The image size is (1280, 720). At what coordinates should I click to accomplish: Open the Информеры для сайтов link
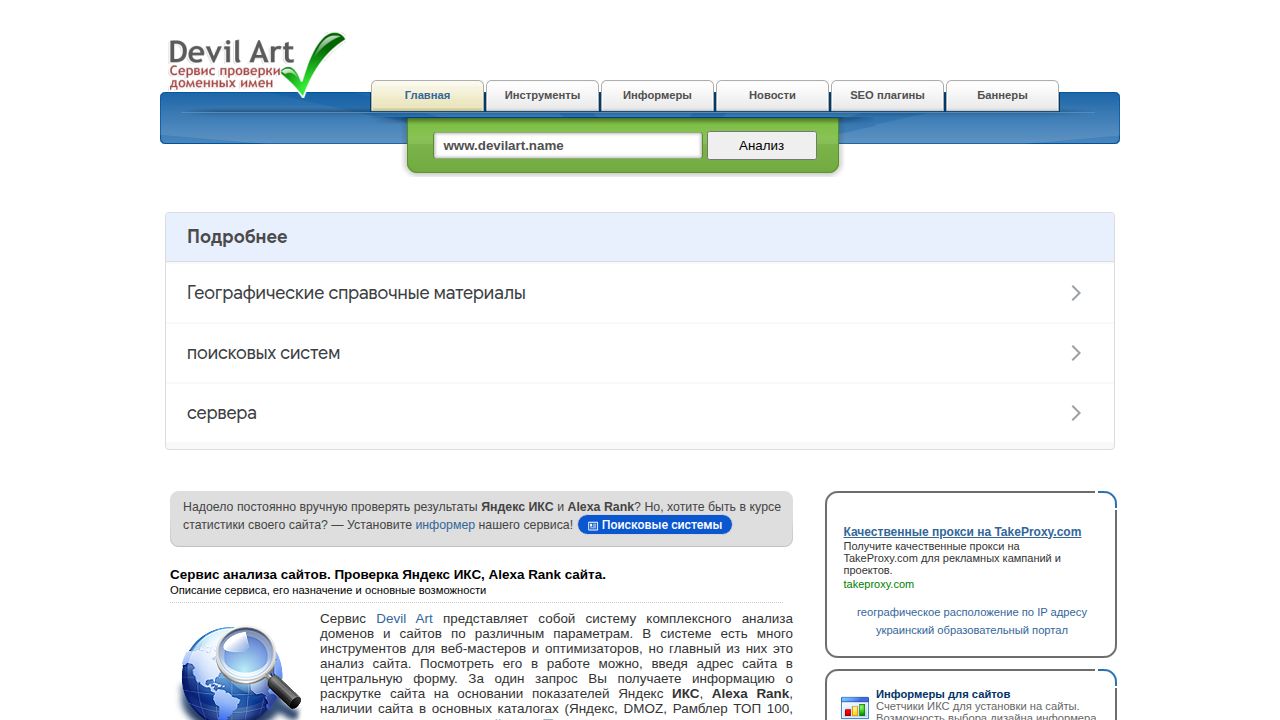click(x=943, y=694)
